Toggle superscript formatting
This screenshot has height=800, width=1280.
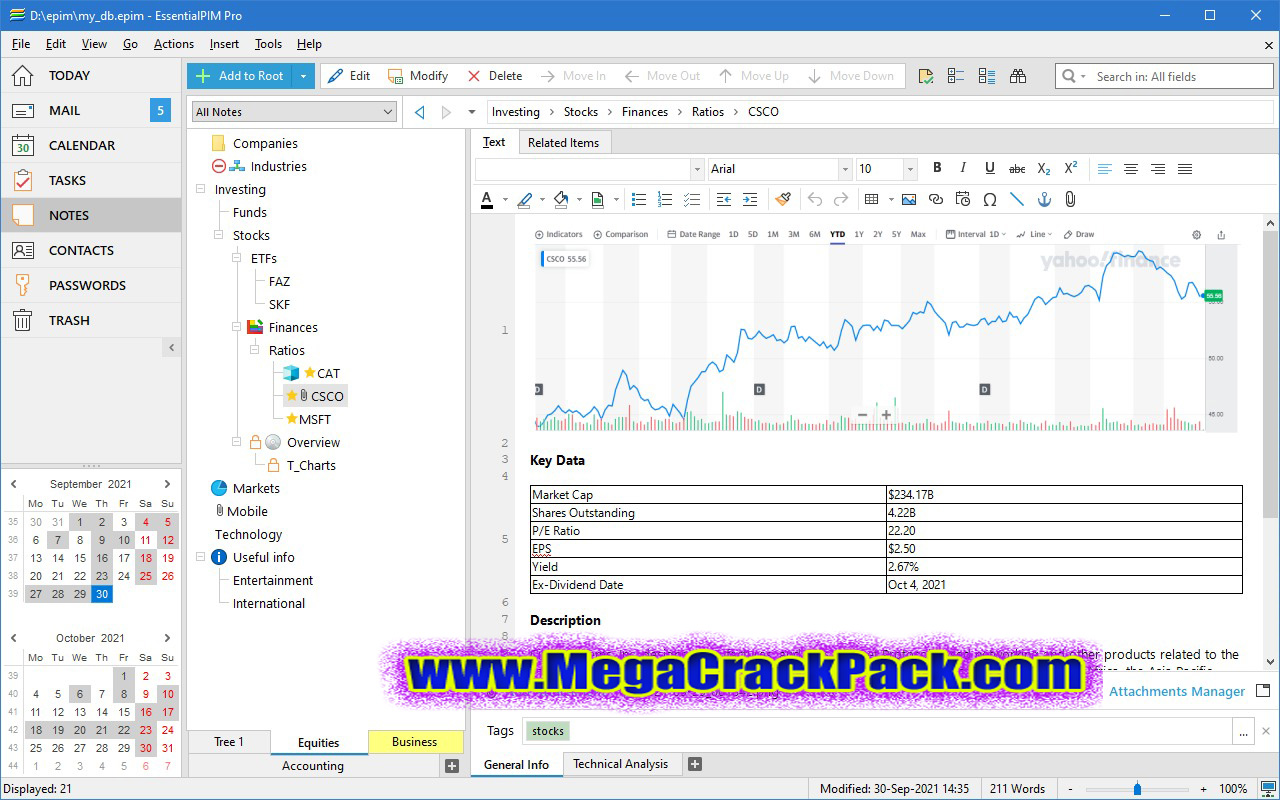click(1070, 168)
